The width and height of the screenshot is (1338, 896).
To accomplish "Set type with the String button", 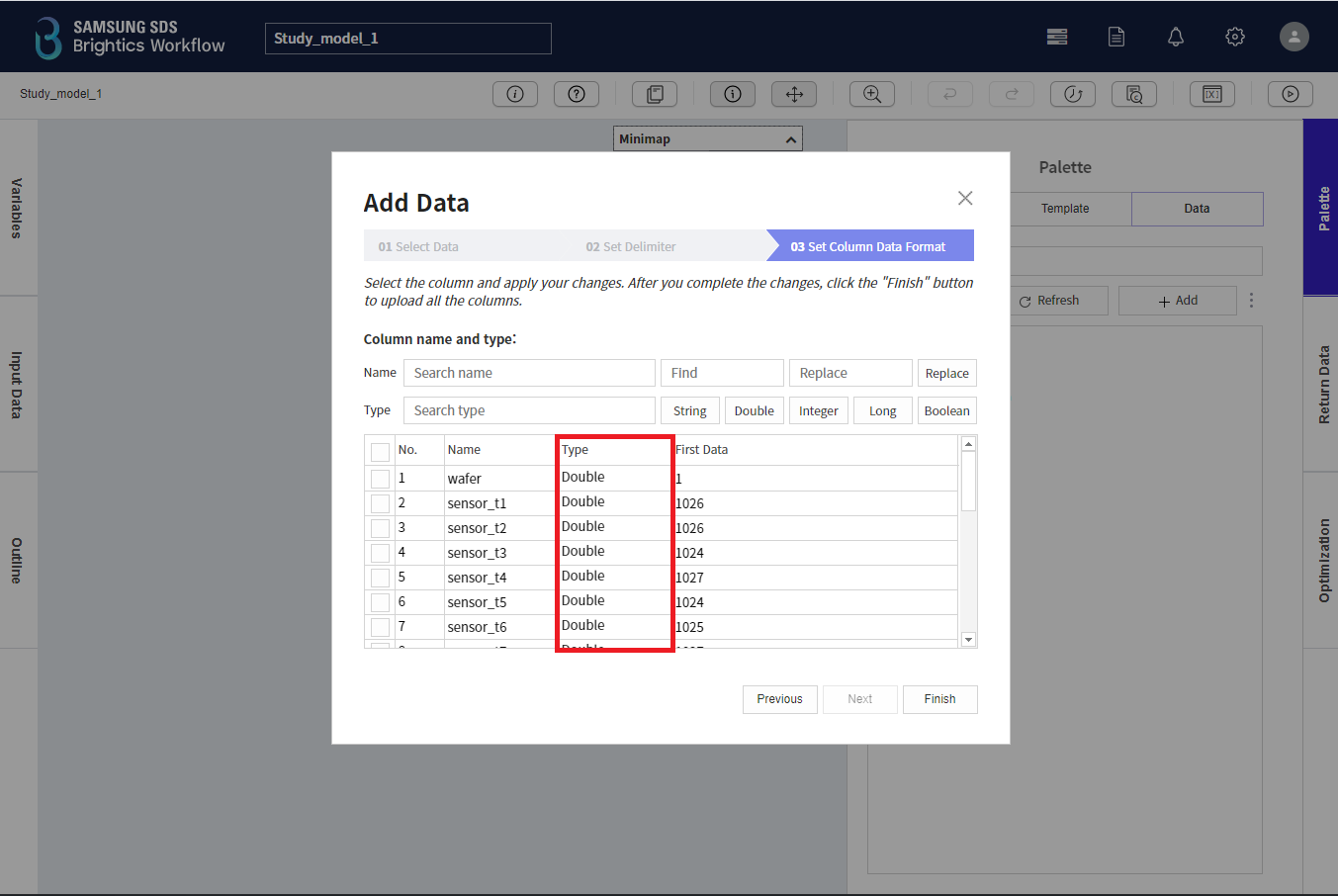I will click(x=690, y=410).
